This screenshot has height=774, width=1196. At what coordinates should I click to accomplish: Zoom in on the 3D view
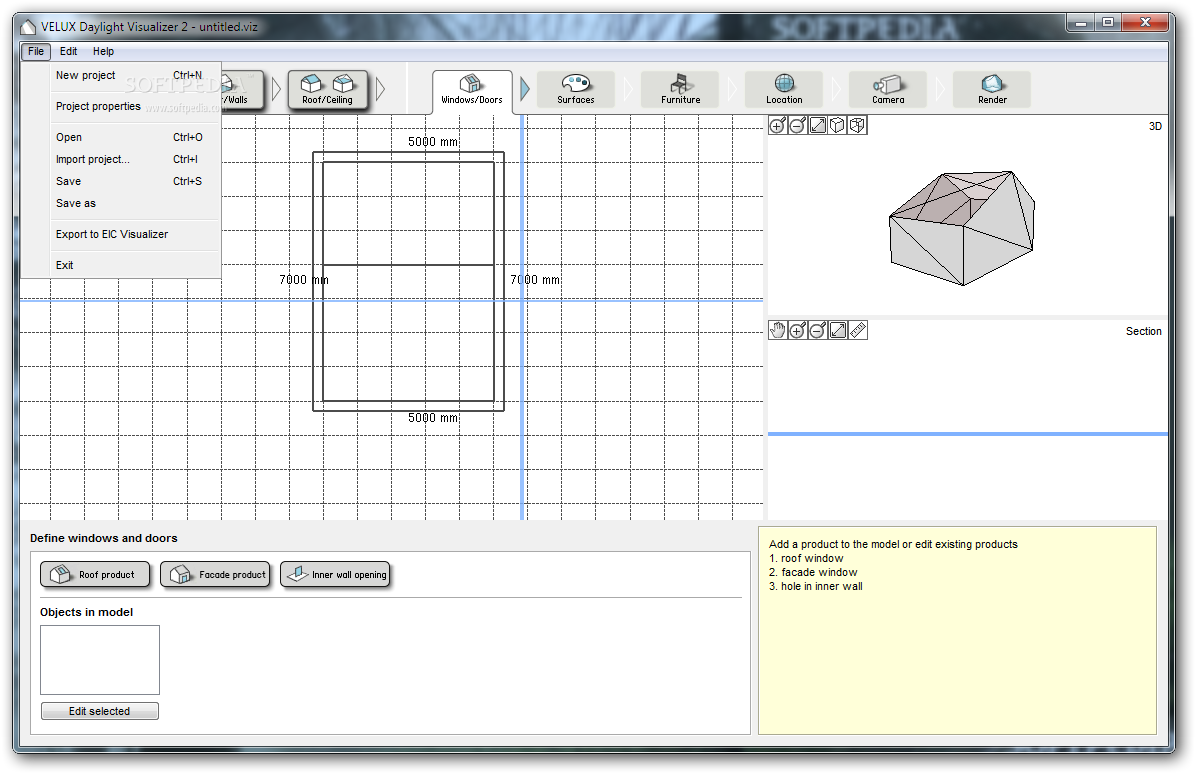(x=777, y=126)
